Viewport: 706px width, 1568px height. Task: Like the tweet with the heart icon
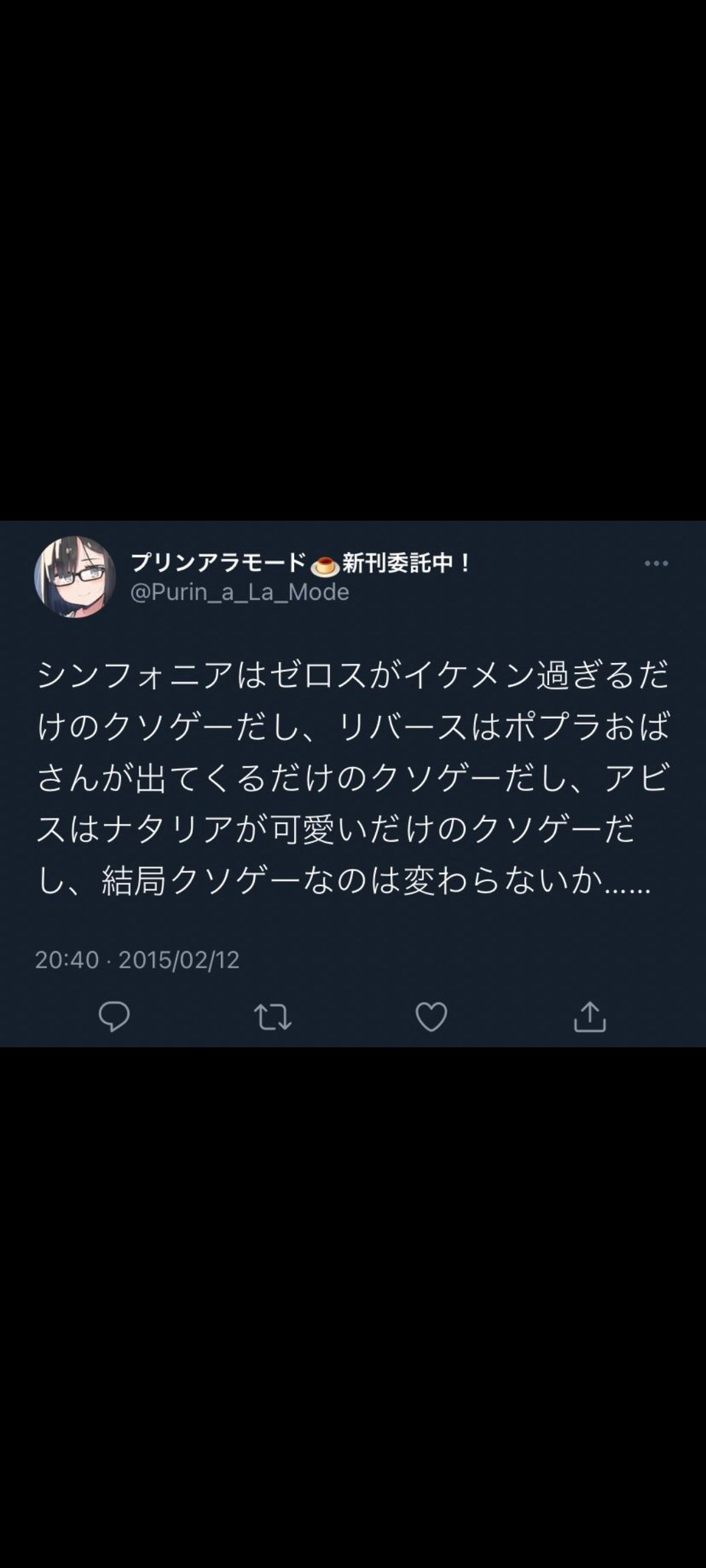click(x=431, y=1017)
